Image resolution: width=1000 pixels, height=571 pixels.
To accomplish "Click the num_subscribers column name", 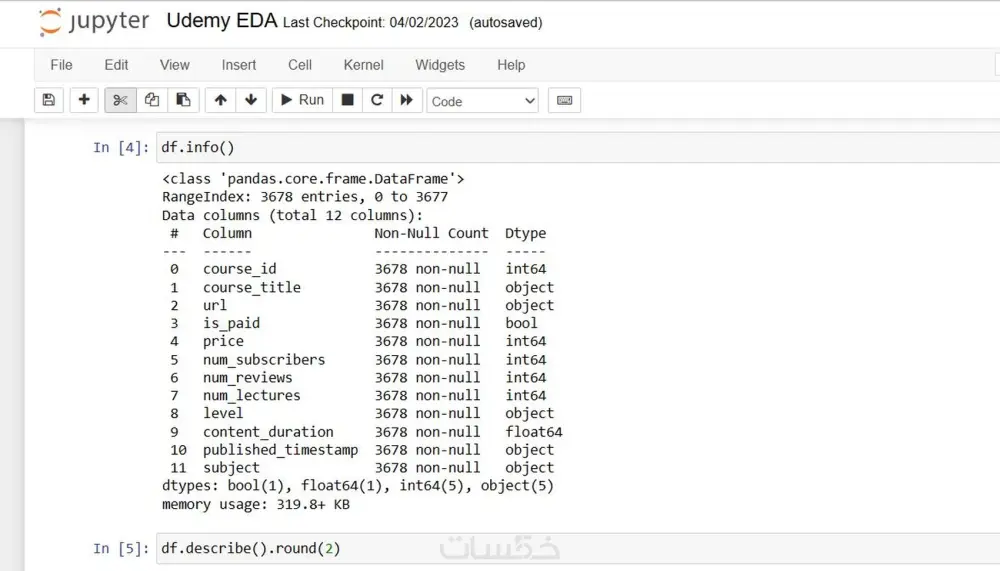I will click(264, 360).
